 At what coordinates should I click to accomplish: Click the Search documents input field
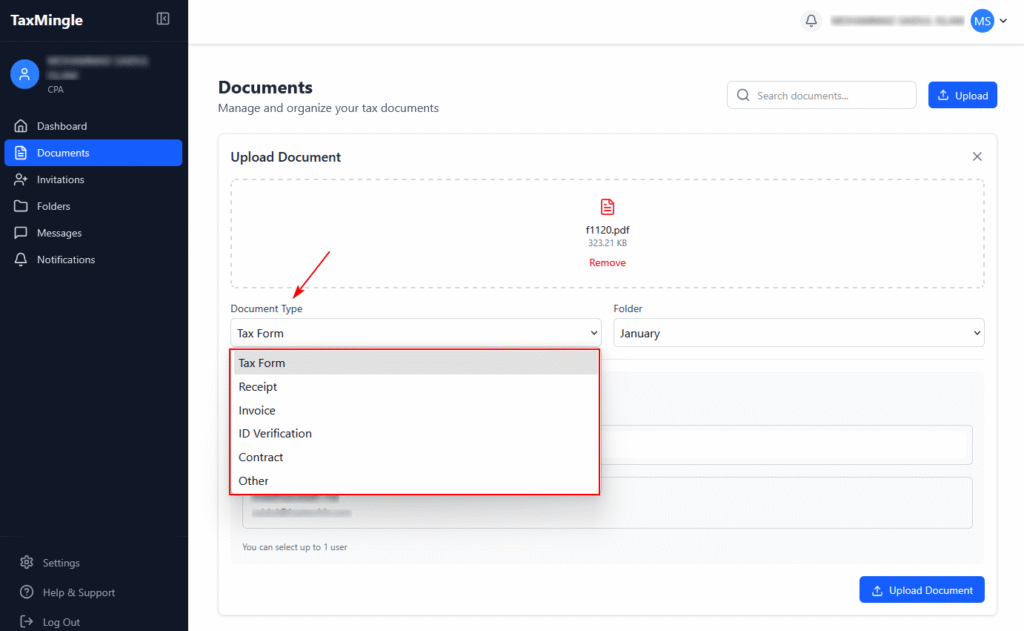830,96
